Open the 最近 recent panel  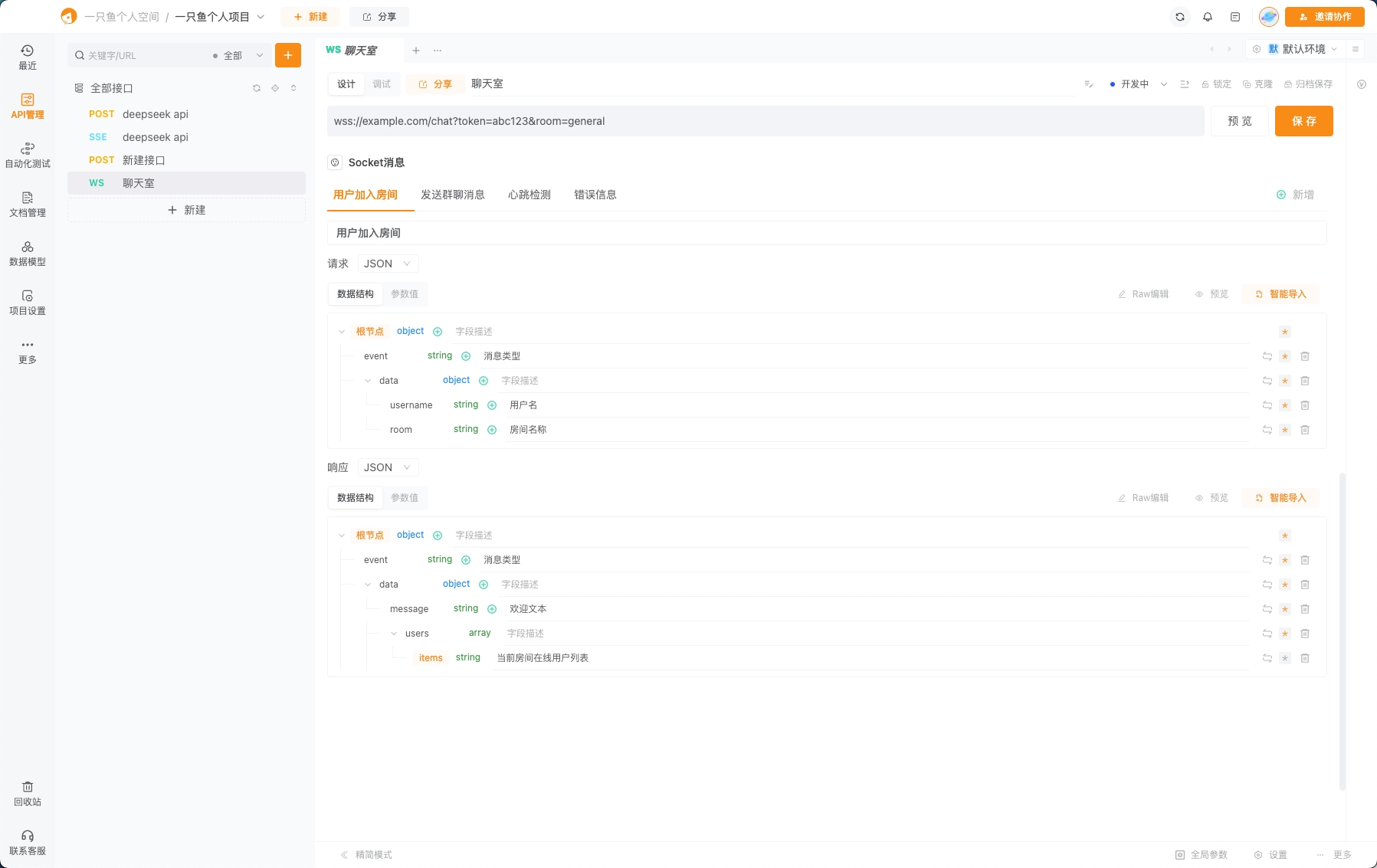27,57
